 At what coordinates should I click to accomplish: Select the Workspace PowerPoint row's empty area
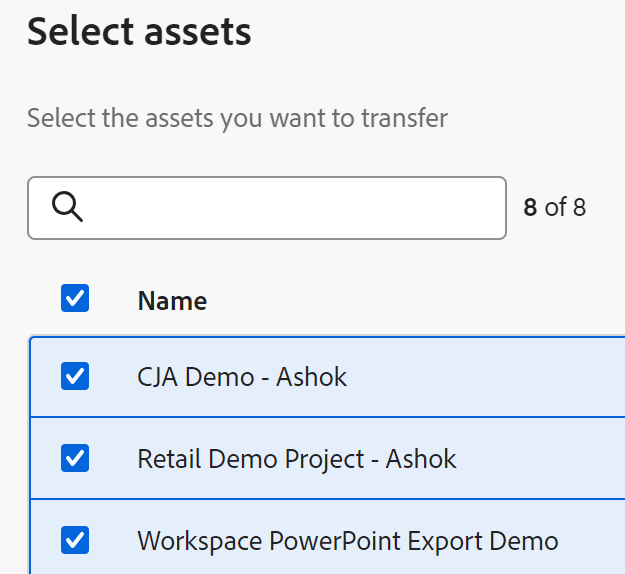point(595,541)
